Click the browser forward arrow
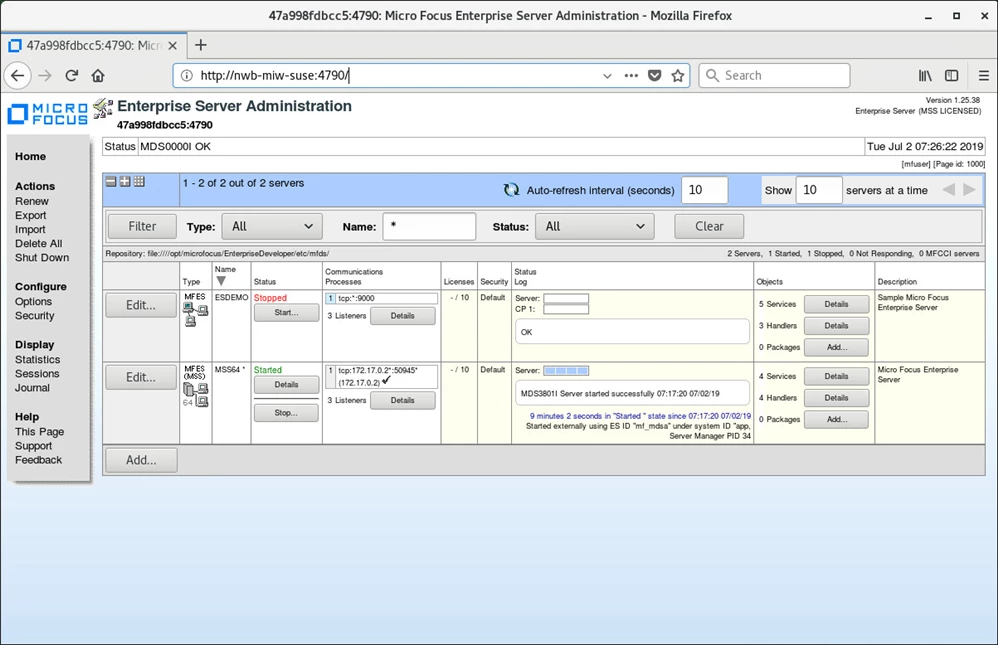The image size is (998, 645). coord(45,76)
